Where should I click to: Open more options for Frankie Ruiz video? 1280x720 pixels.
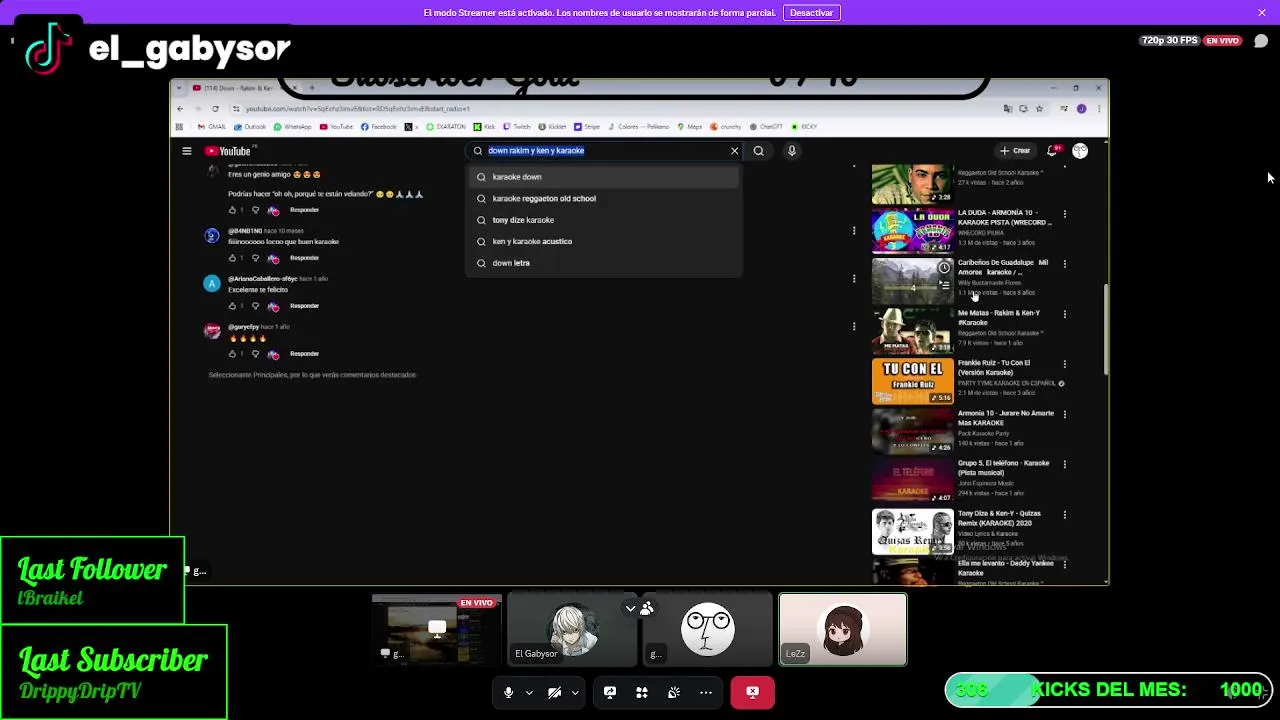click(1065, 364)
